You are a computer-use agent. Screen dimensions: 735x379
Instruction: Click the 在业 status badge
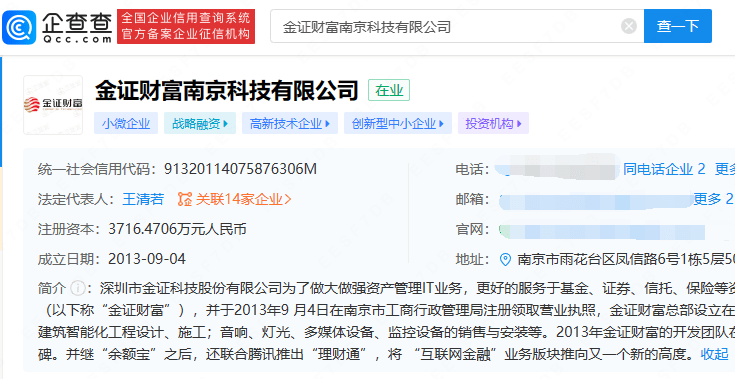(x=389, y=90)
